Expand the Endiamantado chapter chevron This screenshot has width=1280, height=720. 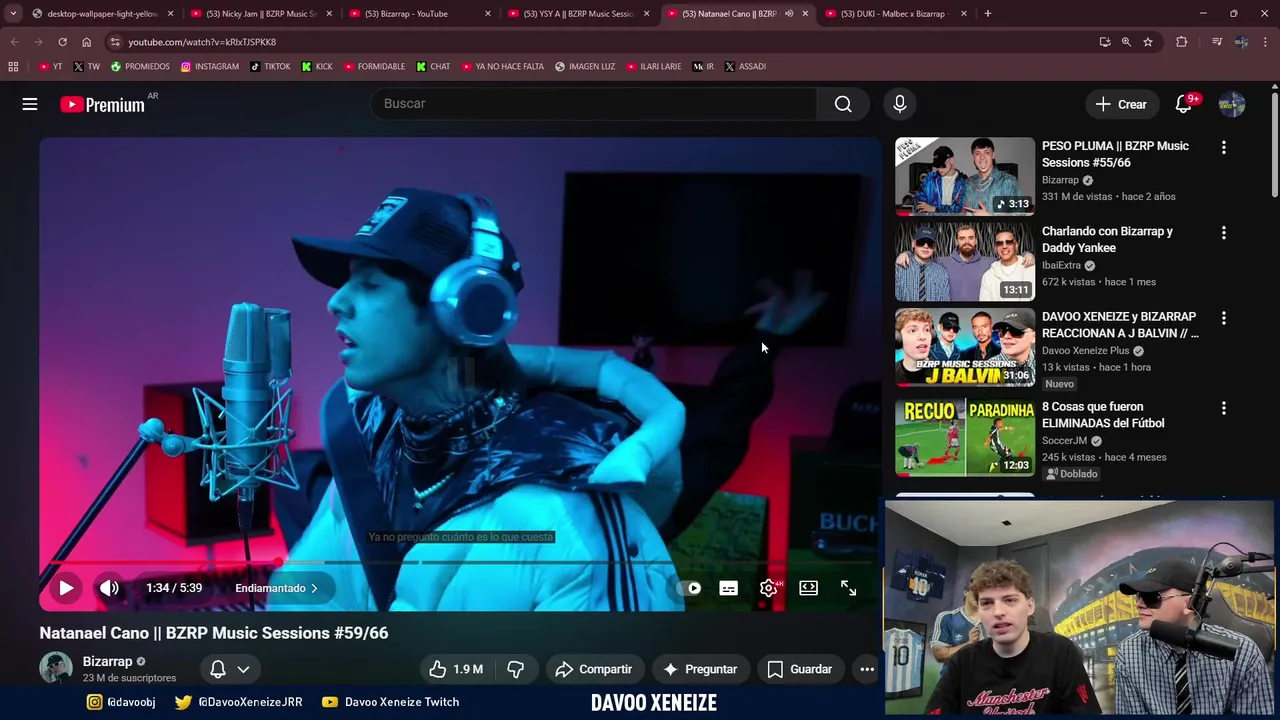coord(314,588)
